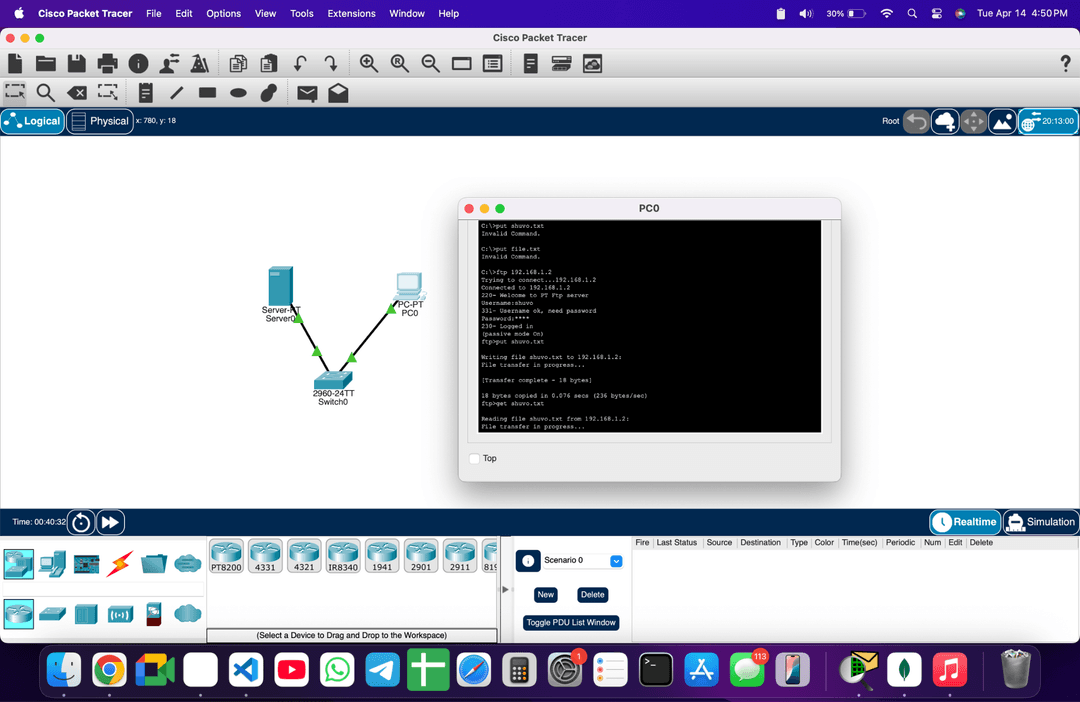Check the Top checkbox in the PC0 window
This screenshot has width=1080, height=702.
(x=475, y=459)
